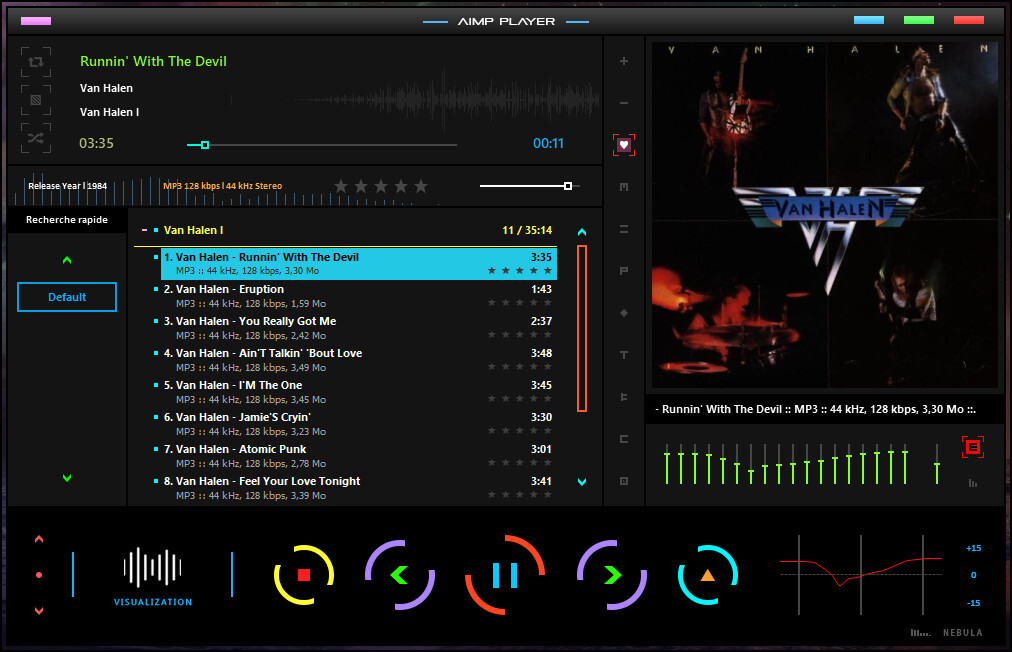Click the orange eject open-file button
This screenshot has width=1012, height=652.
click(707, 575)
